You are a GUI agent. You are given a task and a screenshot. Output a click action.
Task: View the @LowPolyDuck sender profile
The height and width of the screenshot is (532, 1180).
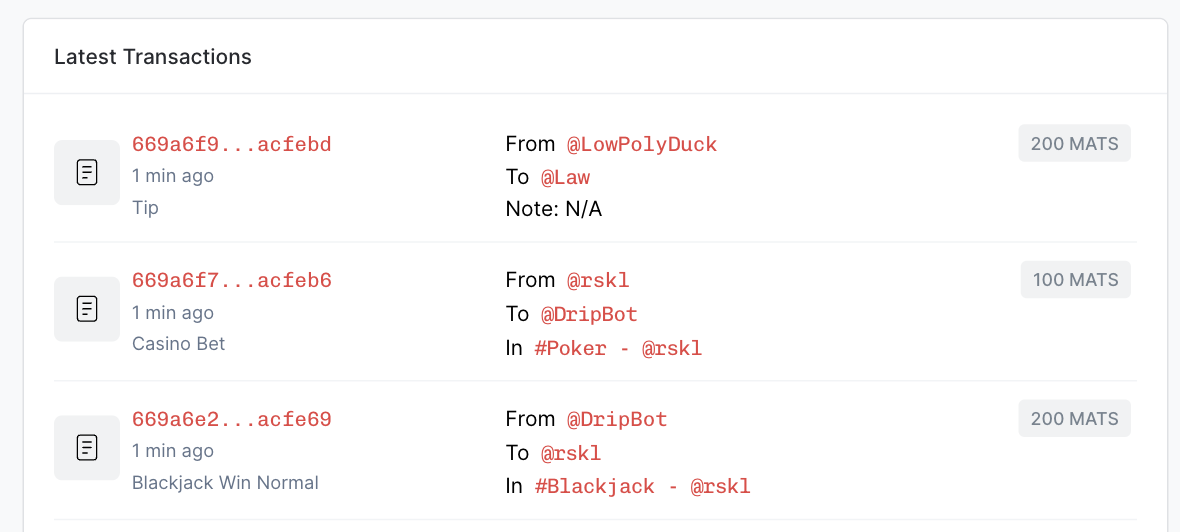[x=642, y=144]
